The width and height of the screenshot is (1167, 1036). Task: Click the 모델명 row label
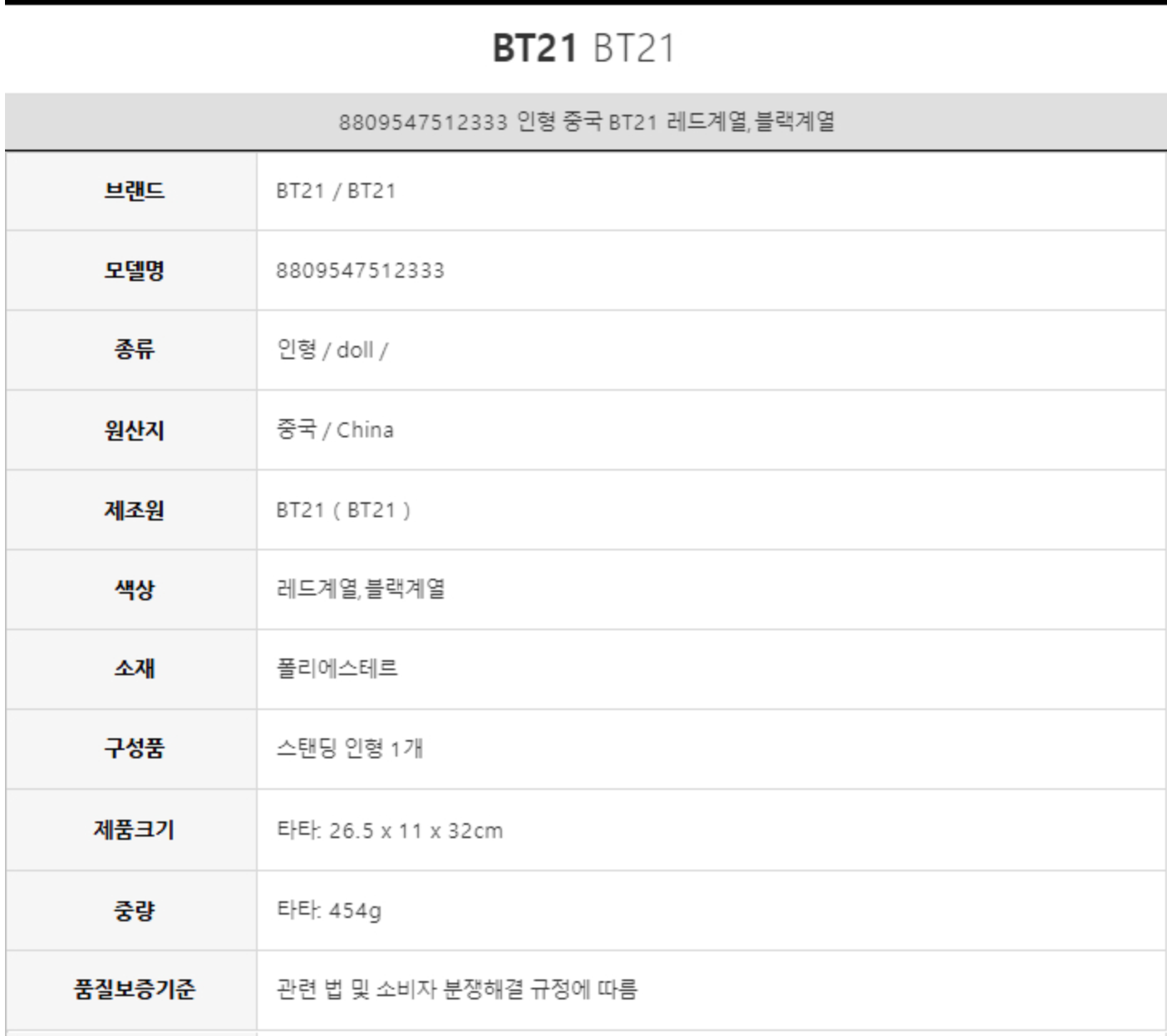pos(134,270)
